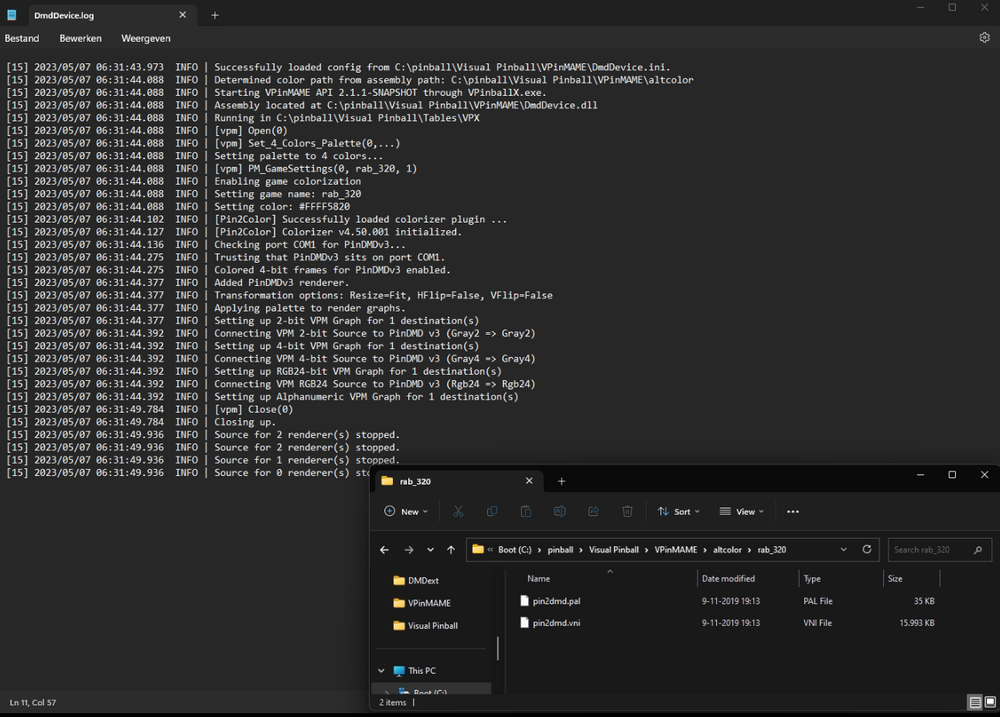Click 'Setting color: #FFFF5820' log line
1000x717 pixels.
[x=178, y=207]
